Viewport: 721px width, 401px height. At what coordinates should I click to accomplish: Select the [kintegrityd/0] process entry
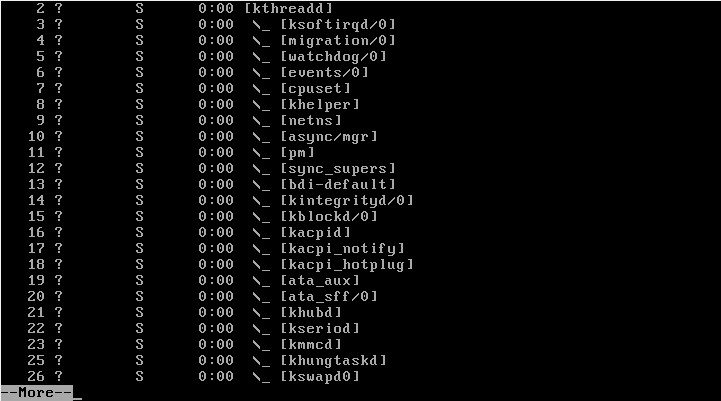(x=347, y=200)
